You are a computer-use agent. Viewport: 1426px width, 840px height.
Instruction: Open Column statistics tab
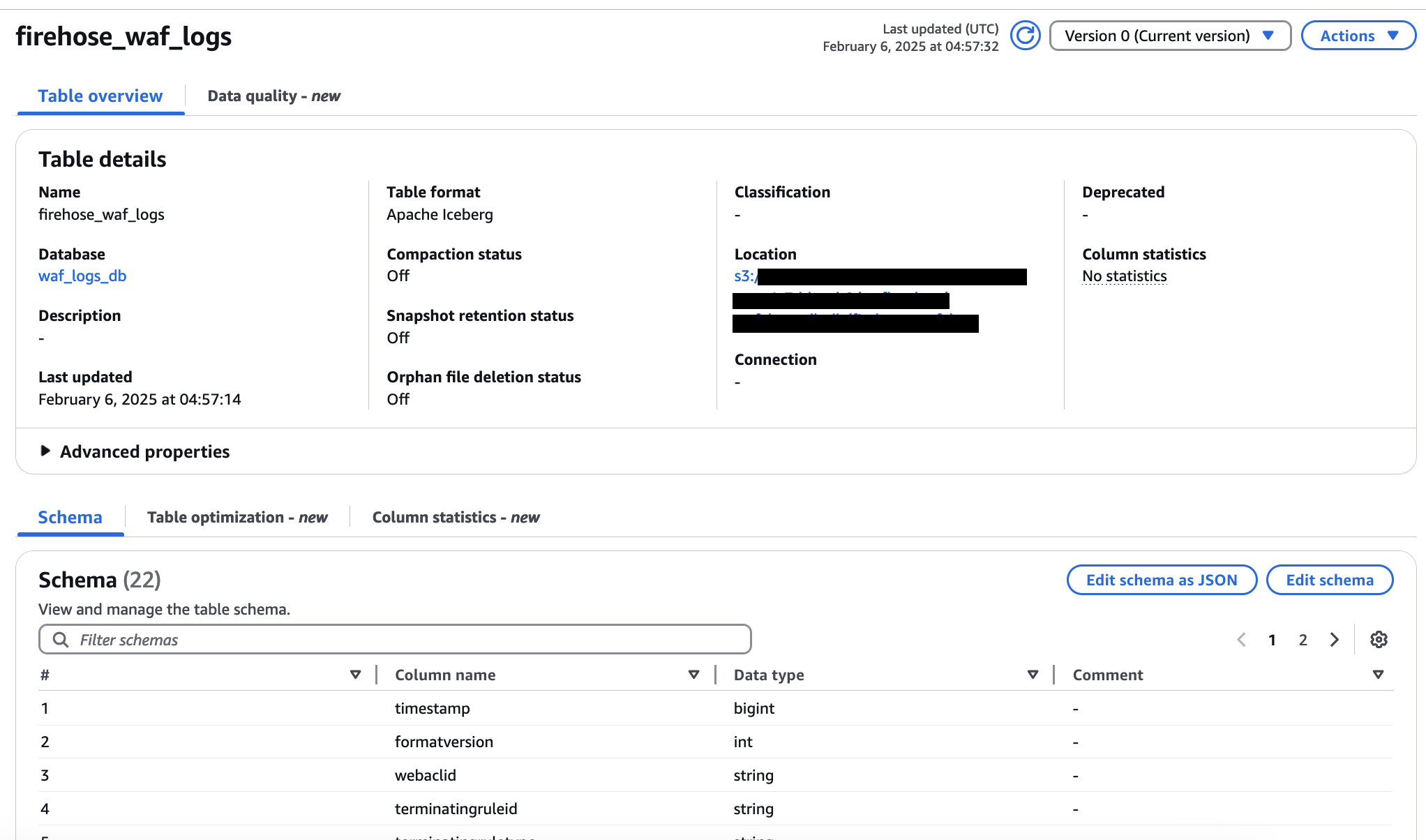456,518
